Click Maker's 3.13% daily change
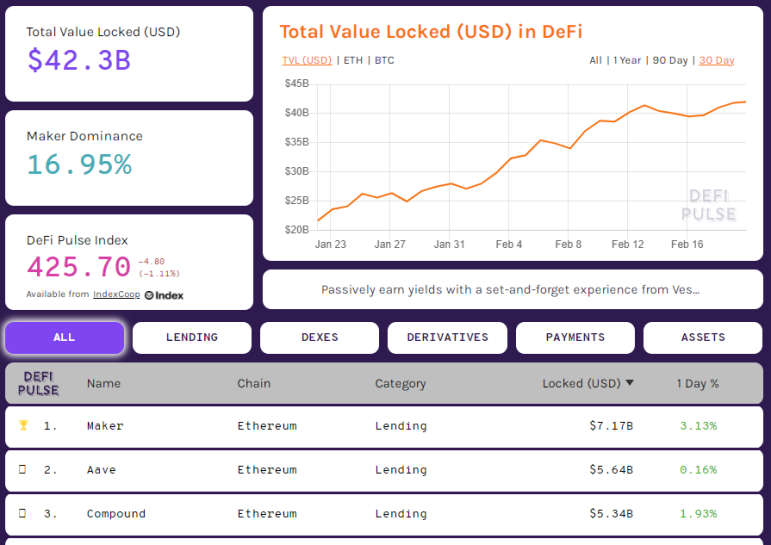This screenshot has height=545, width=771. click(x=698, y=426)
